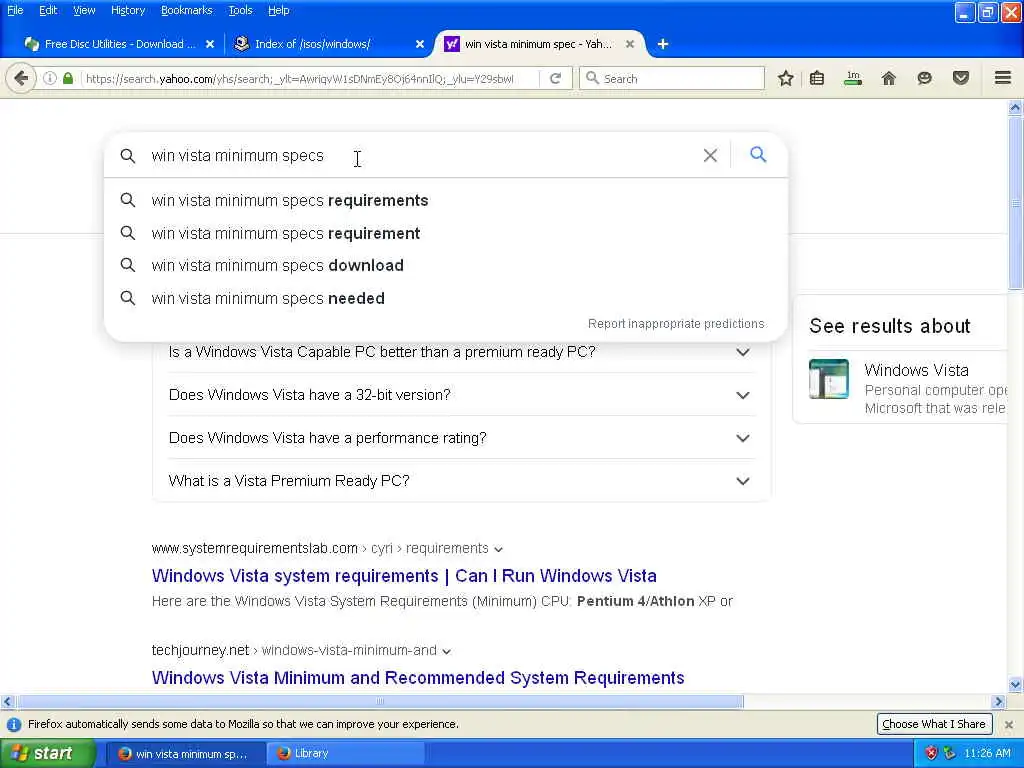Expand 'Does Windows Vista have a performance rating?'
The width and height of the screenshot is (1024, 768).
pyautogui.click(x=462, y=438)
